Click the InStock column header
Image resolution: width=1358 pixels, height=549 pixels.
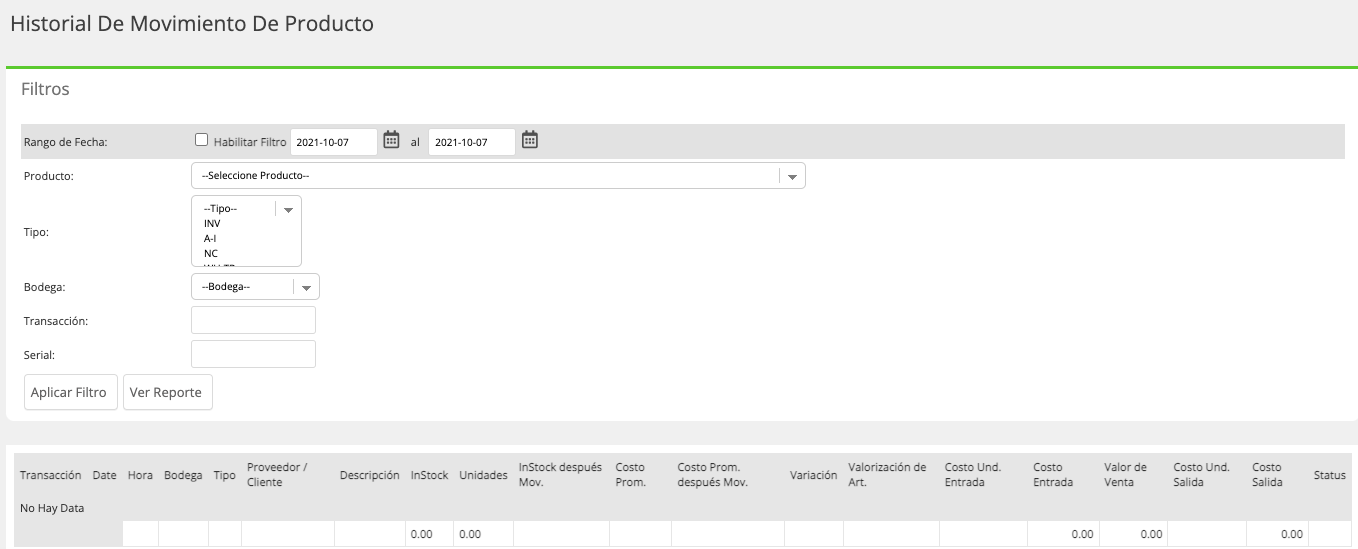(x=429, y=475)
